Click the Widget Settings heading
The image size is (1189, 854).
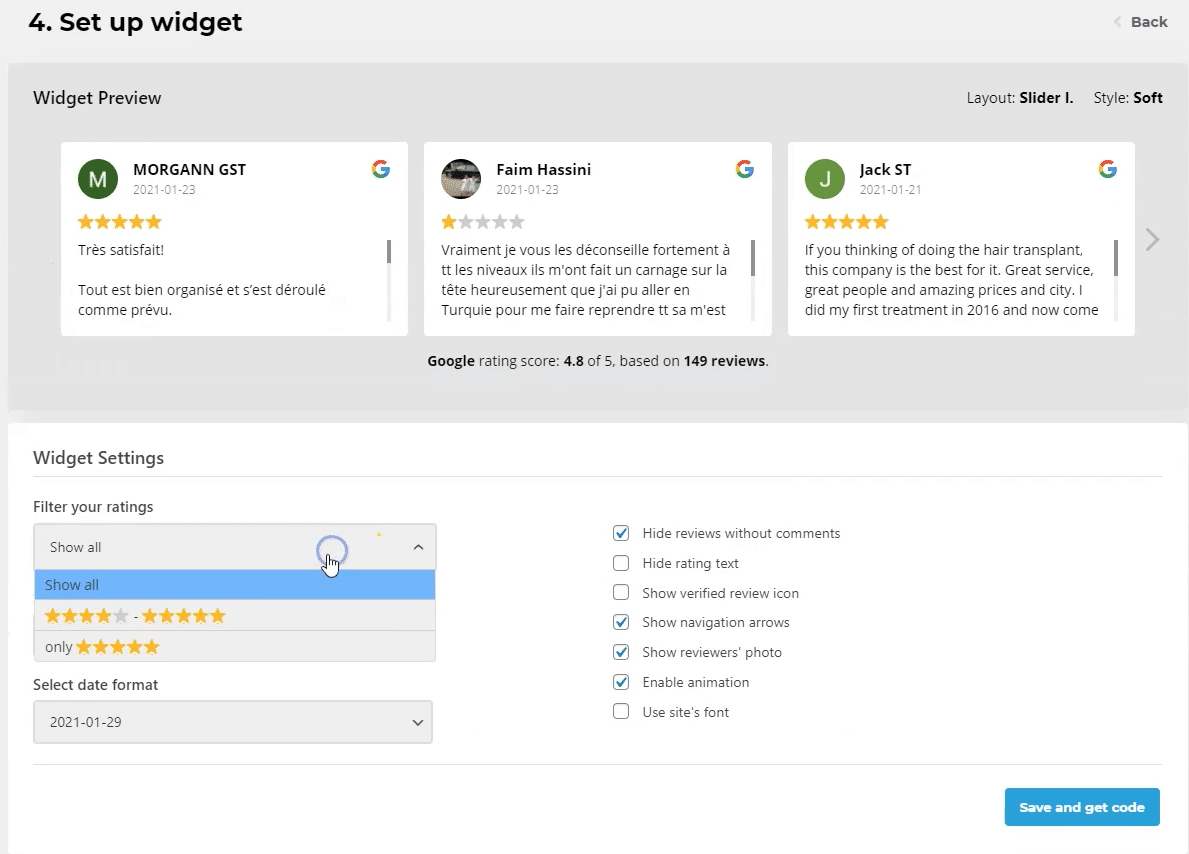(99, 458)
